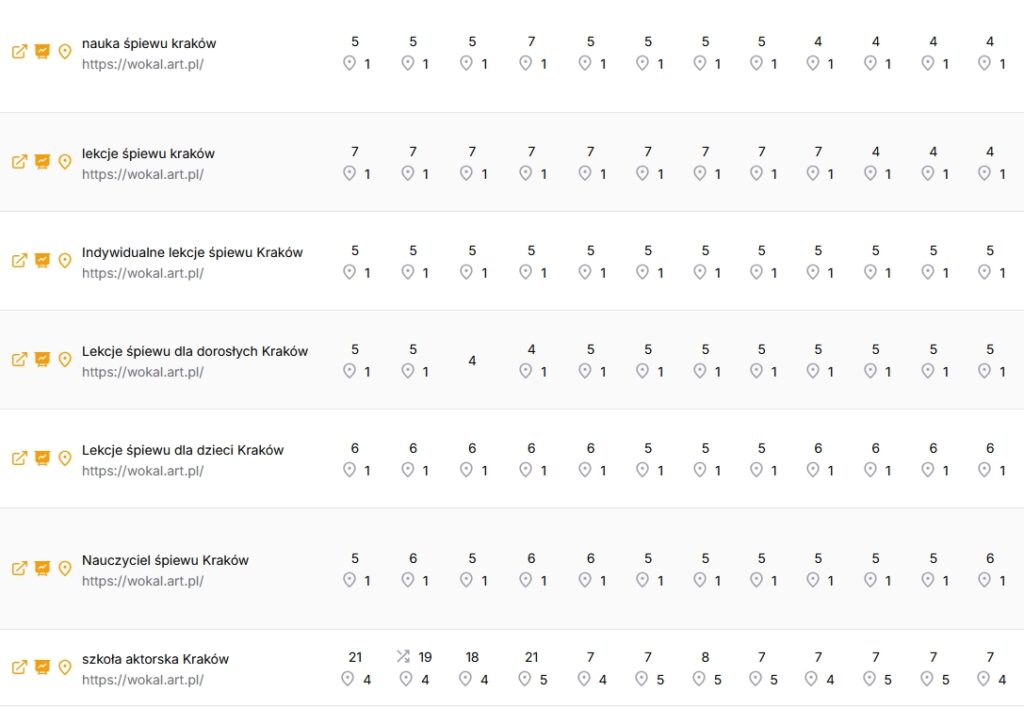The image size is (1024, 707).
Task: Click wokal.art.pl URL under 'szkoła aktorska Kraków'
Action: click(142, 680)
